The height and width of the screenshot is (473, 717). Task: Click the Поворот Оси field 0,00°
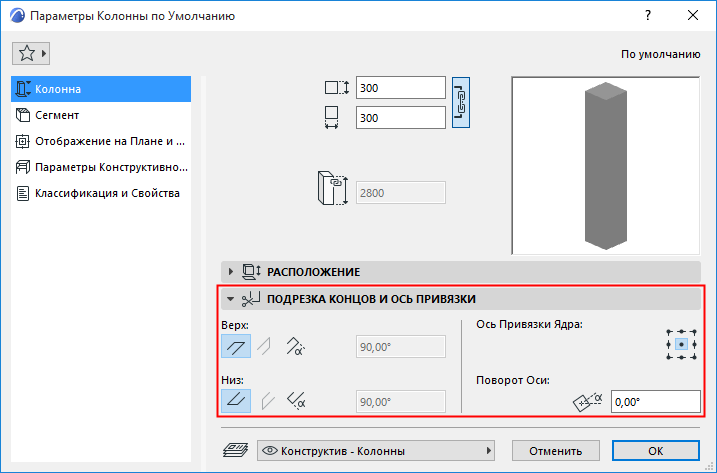656,402
